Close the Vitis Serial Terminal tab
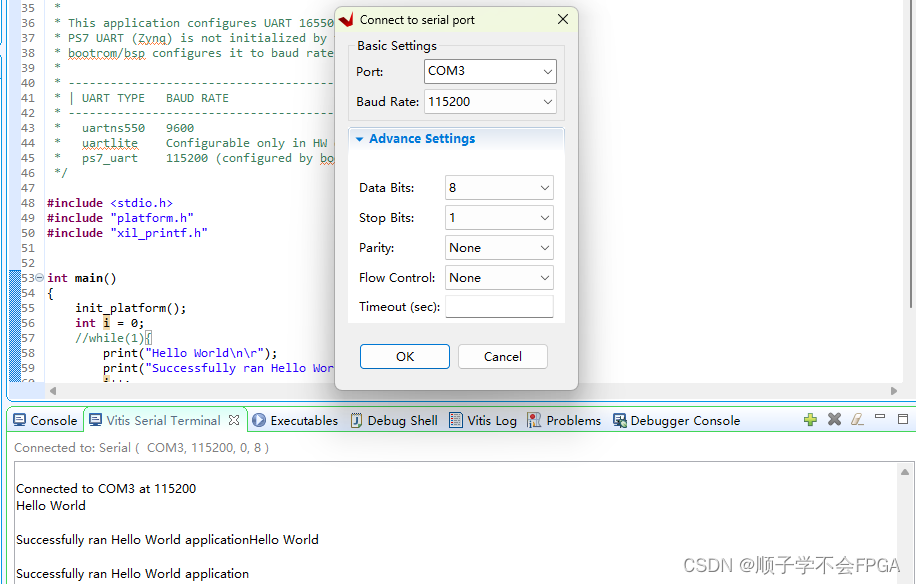This screenshot has height=584, width=916. coord(234,420)
